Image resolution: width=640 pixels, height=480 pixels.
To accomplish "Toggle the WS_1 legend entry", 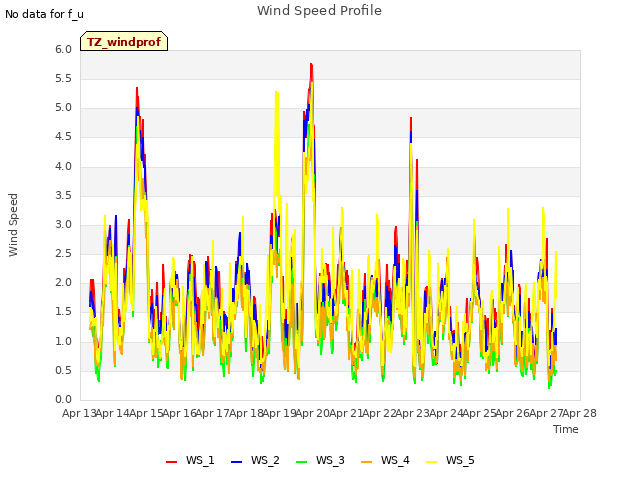I will [x=190, y=460].
